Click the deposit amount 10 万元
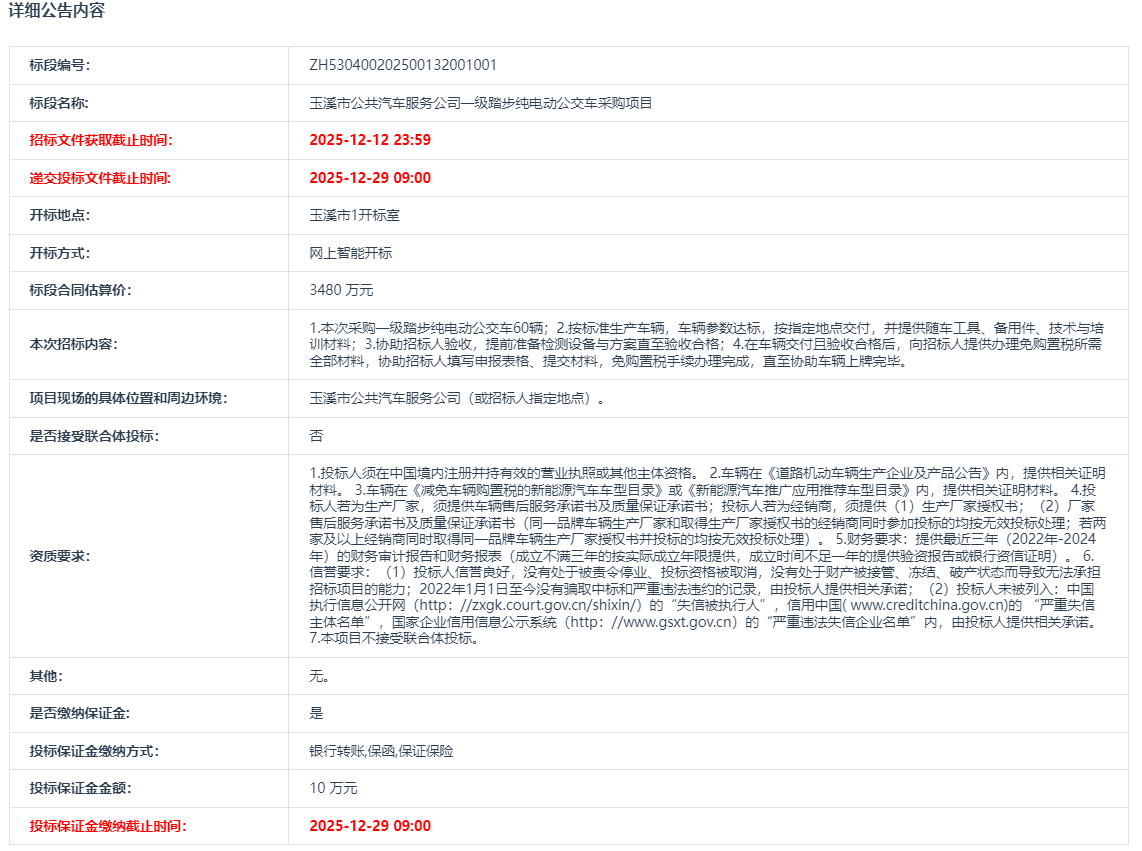The image size is (1142, 851). pos(333,788)
